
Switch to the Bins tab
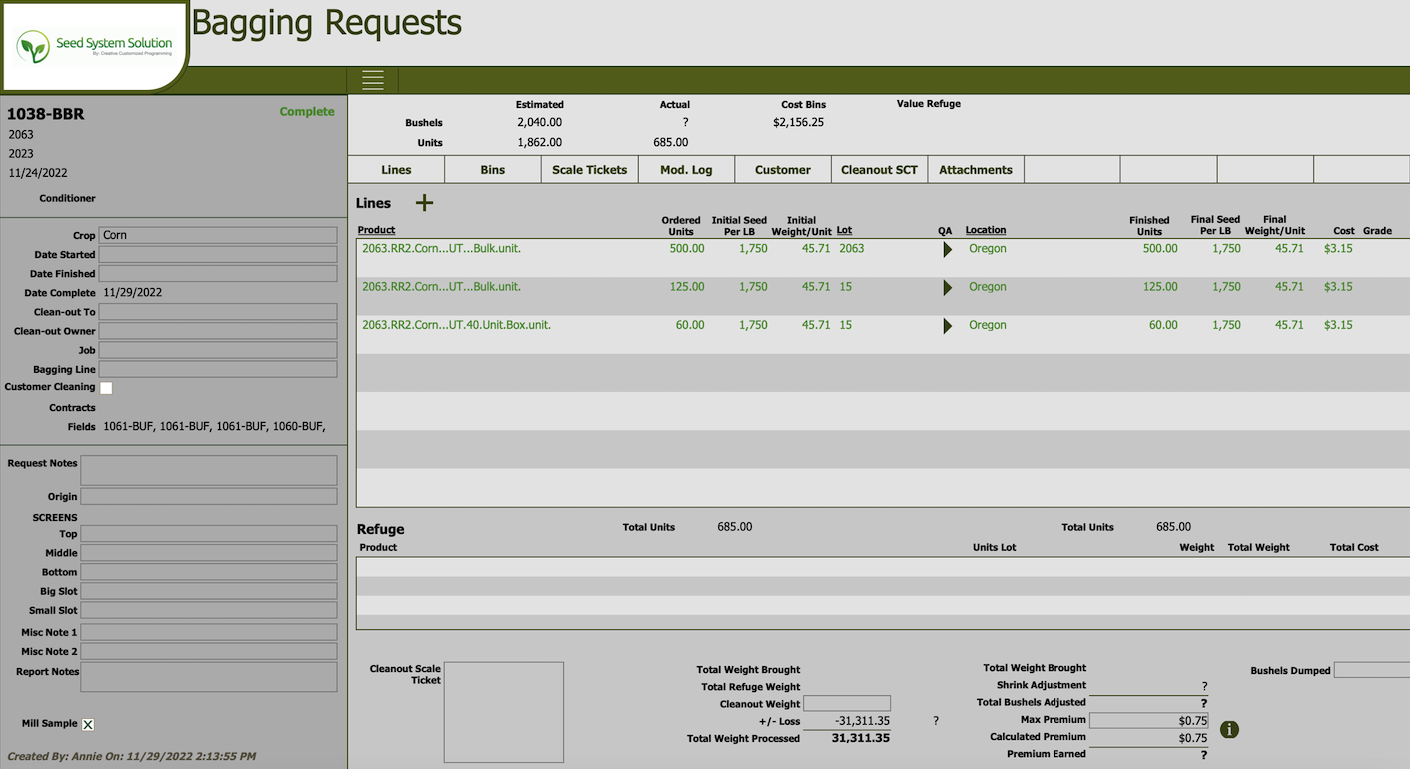493,170
